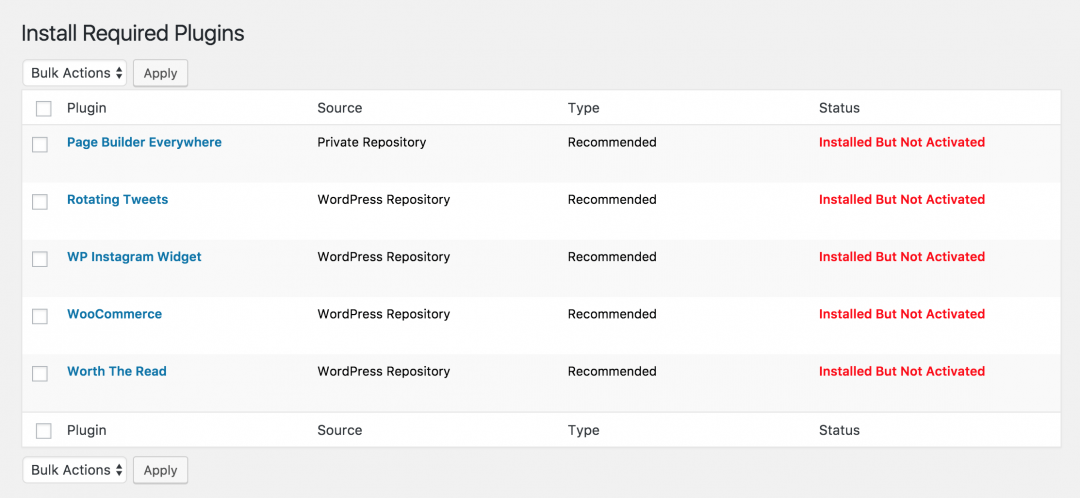The width and height of the screenshot is (1080, 498).
Task: Click the Source column label in footer
Action: coord(340,430)
